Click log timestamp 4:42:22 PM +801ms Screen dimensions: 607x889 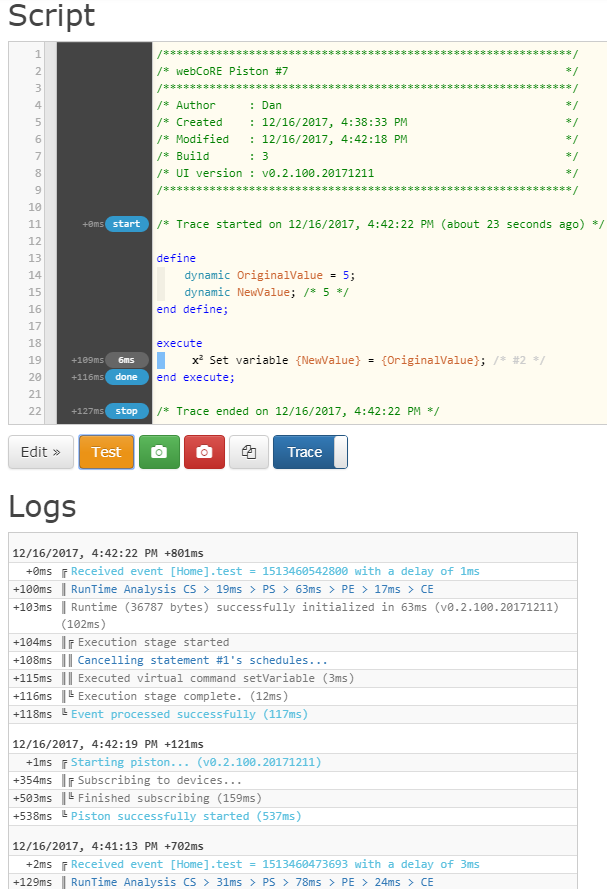[x=108, y=553]
